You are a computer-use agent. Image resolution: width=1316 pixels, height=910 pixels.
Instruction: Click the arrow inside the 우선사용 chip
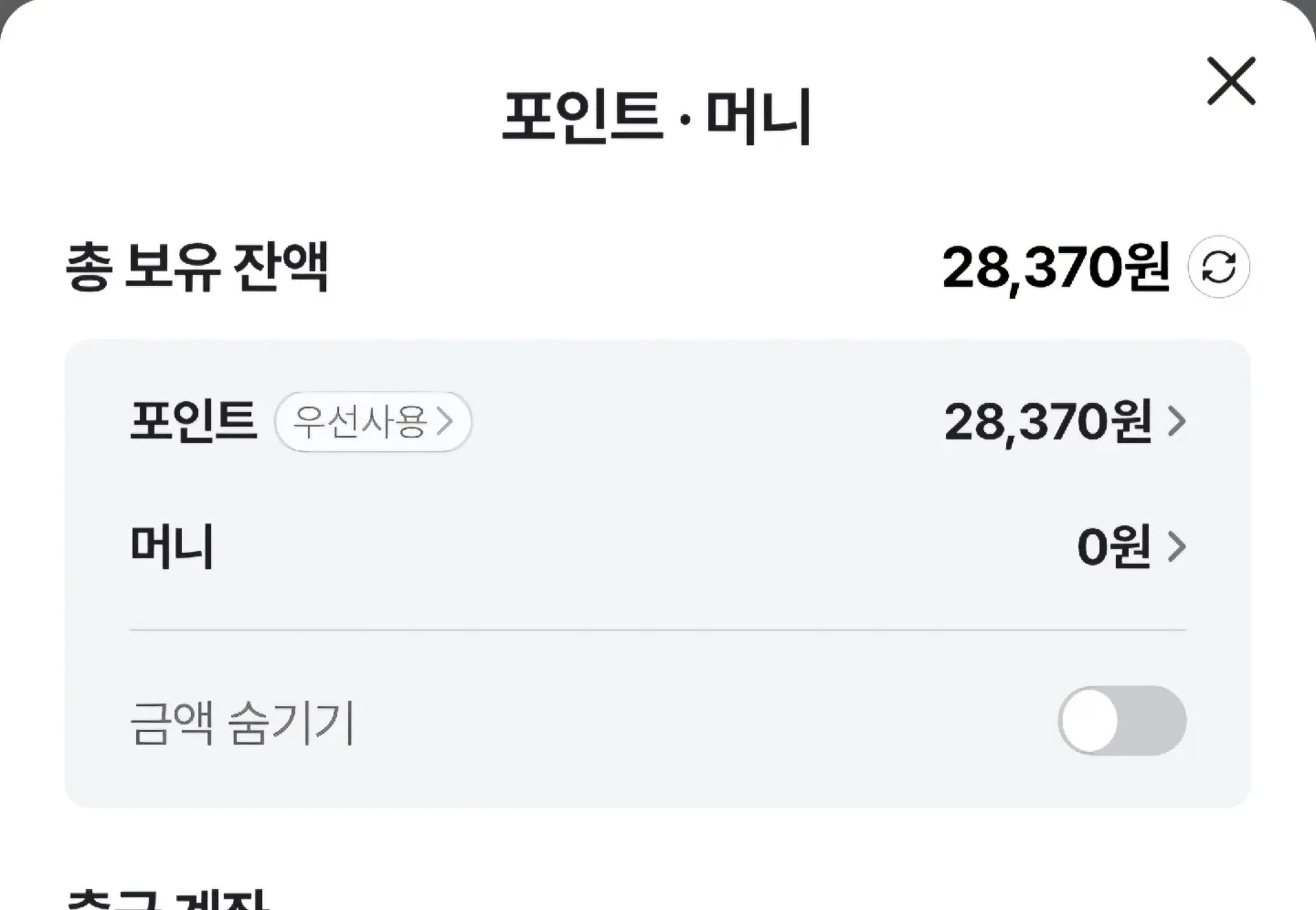(x=444, y=422)
